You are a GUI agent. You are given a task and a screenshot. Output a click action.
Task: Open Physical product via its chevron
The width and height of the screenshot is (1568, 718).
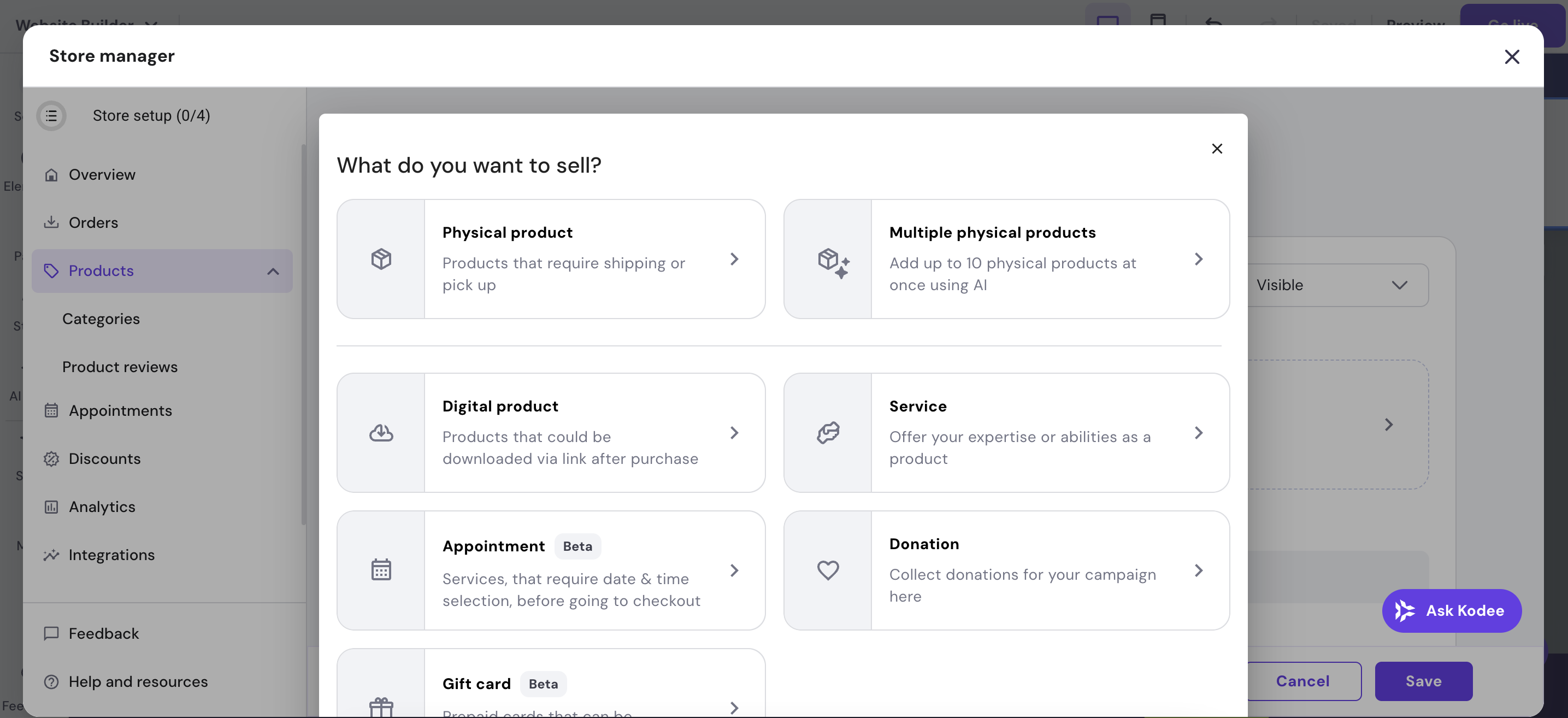coord(734,260)
